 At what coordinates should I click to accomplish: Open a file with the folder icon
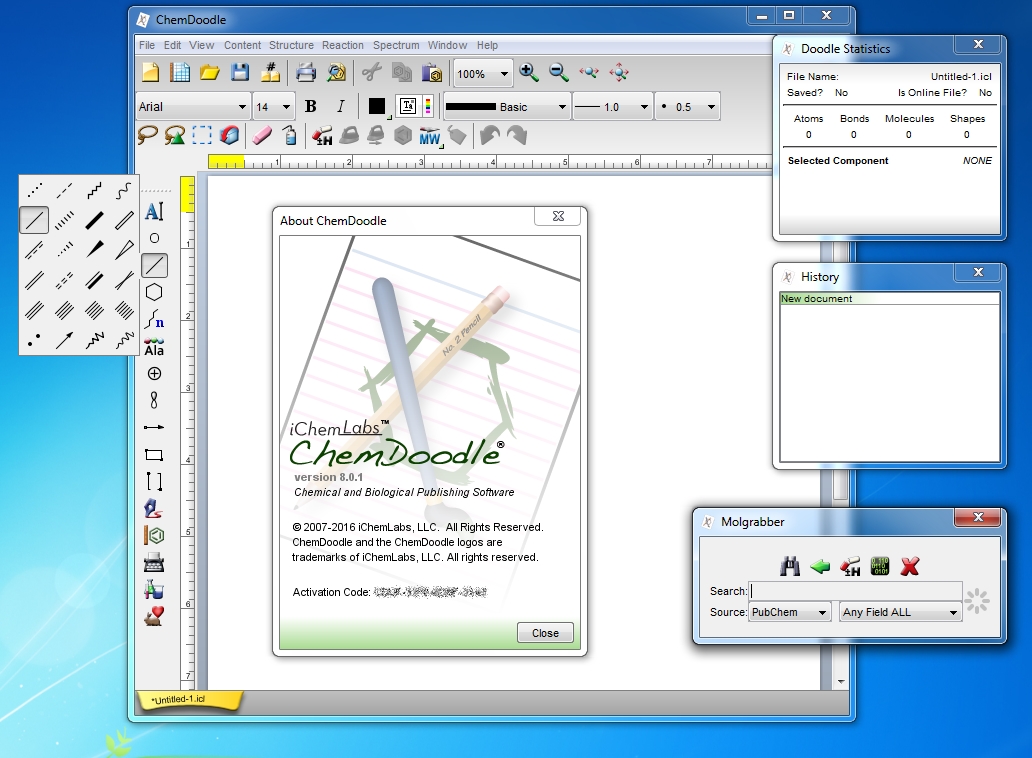pyautogui.click(x=210, y=72)
